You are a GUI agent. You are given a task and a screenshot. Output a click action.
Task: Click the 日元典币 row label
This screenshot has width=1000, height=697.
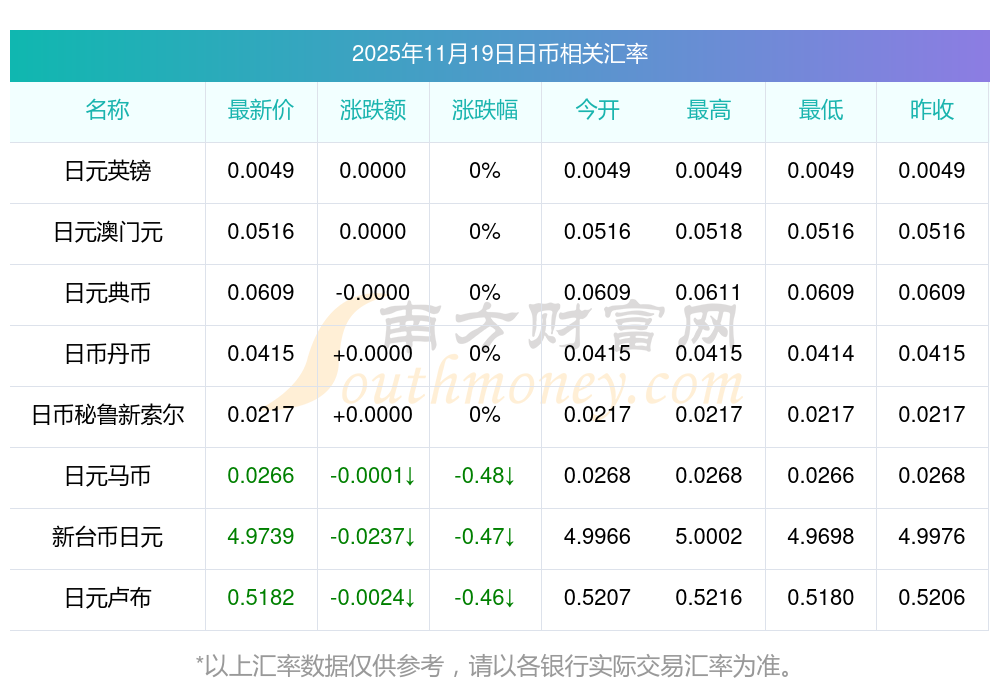click(x=107, y=293)
